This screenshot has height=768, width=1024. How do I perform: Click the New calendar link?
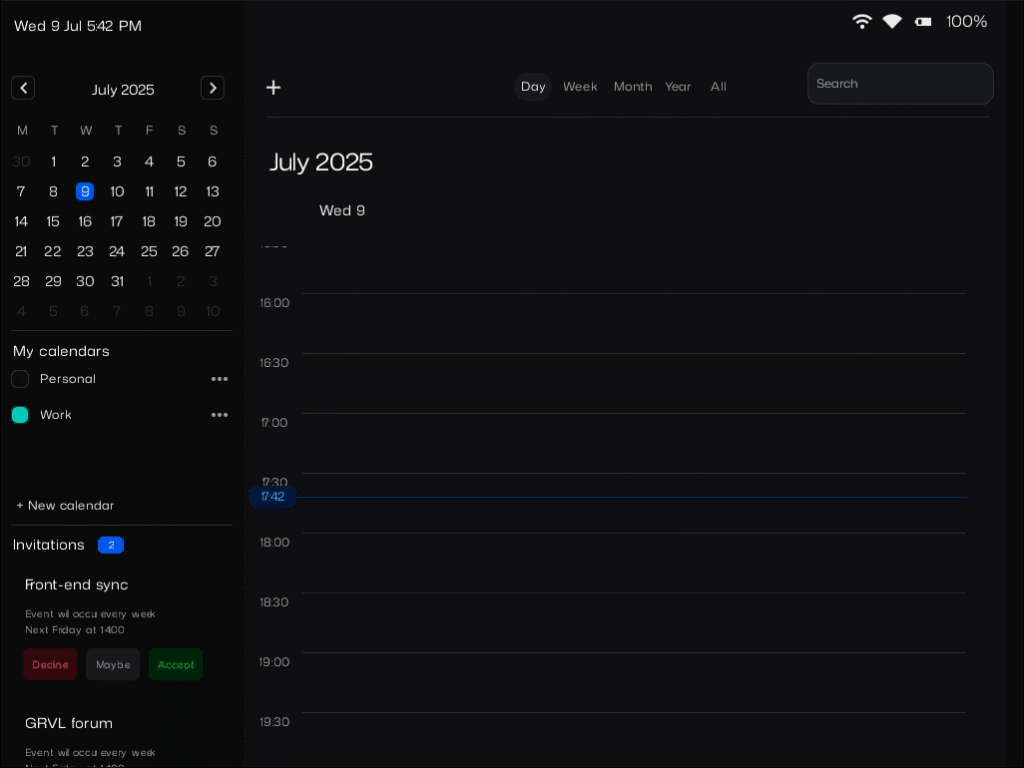tap(66, 505)
